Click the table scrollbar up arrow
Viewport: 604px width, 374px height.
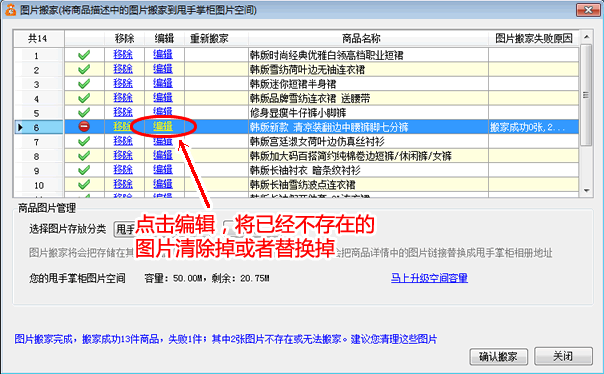coord(586,37)
